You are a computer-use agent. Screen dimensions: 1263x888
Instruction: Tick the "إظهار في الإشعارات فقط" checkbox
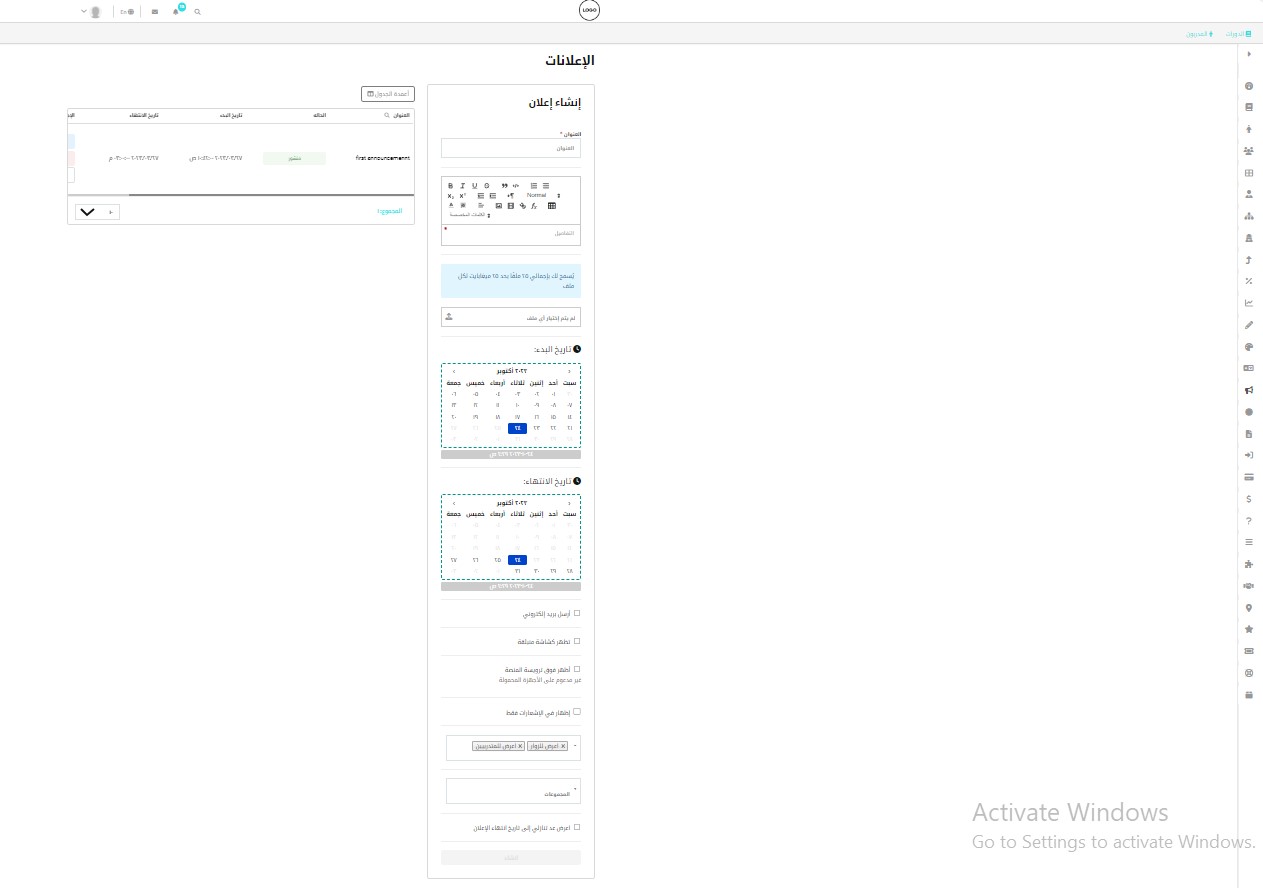[x=577, y=712]
